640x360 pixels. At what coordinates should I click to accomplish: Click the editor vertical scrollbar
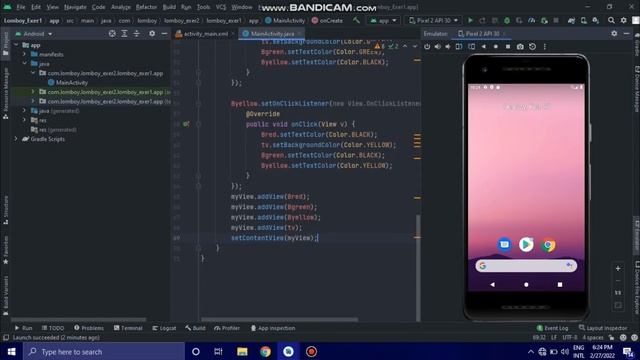(x=418, y=267)
